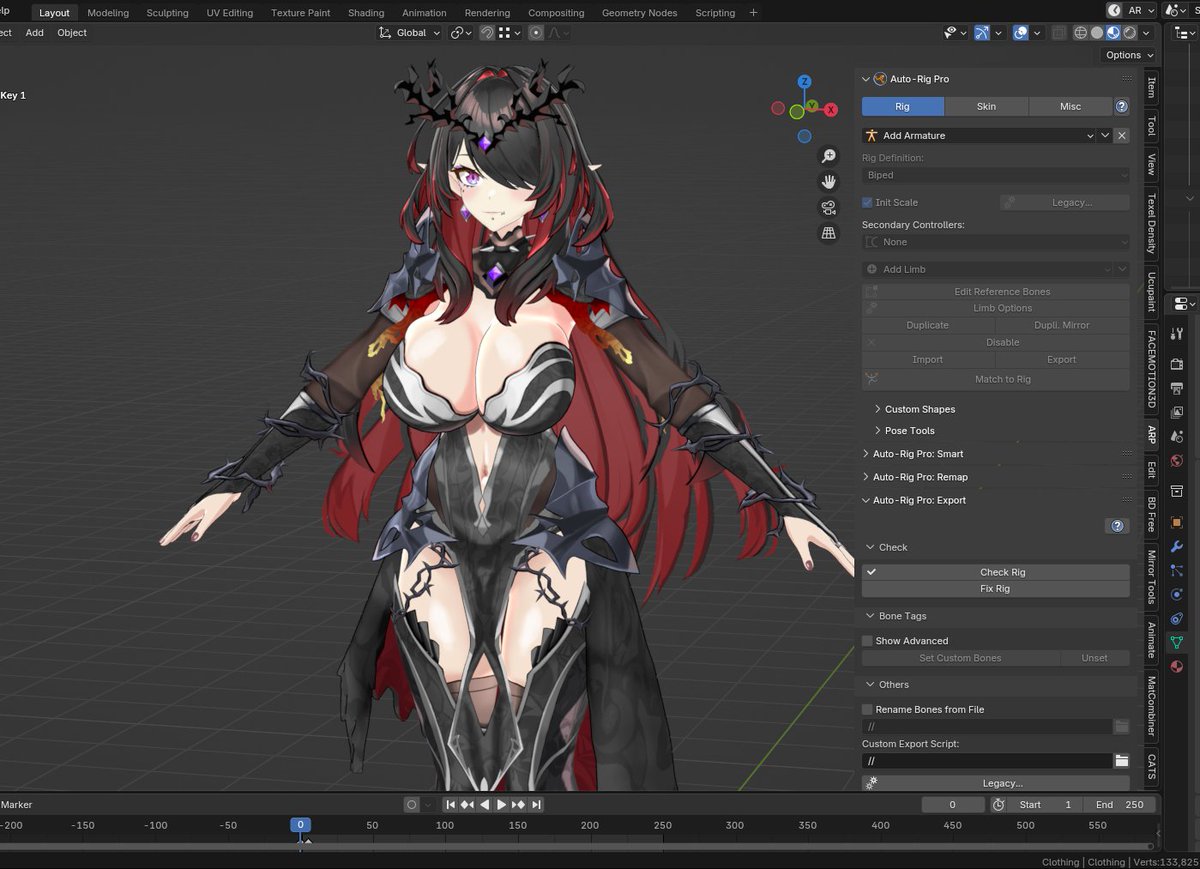This screenshot has width=1200, height=869.
Task: Open the Output properties printer icon
Action: click(x=1177, y=388)
